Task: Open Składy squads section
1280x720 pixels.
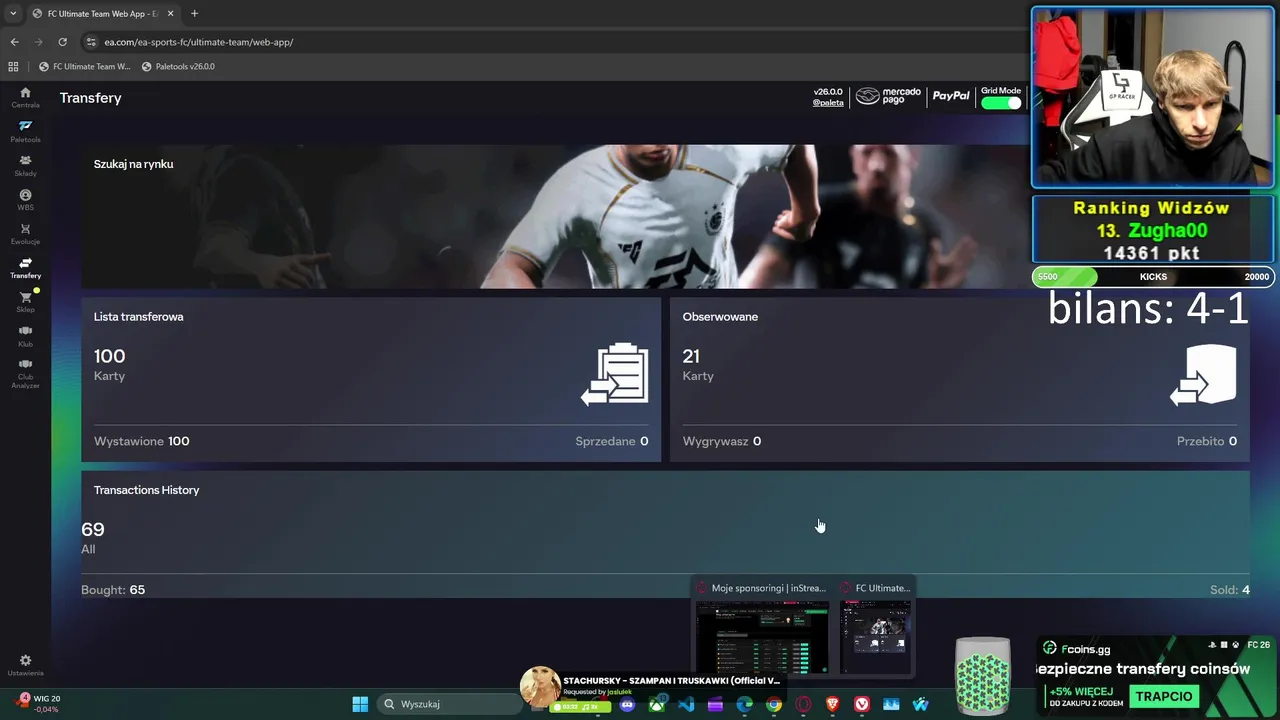Action: click(x=25, y=165)
